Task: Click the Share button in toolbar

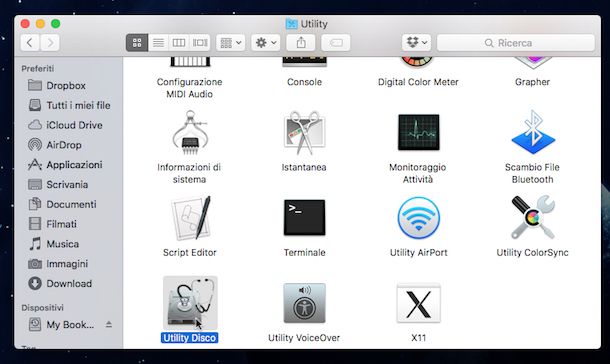Action: 301,42
